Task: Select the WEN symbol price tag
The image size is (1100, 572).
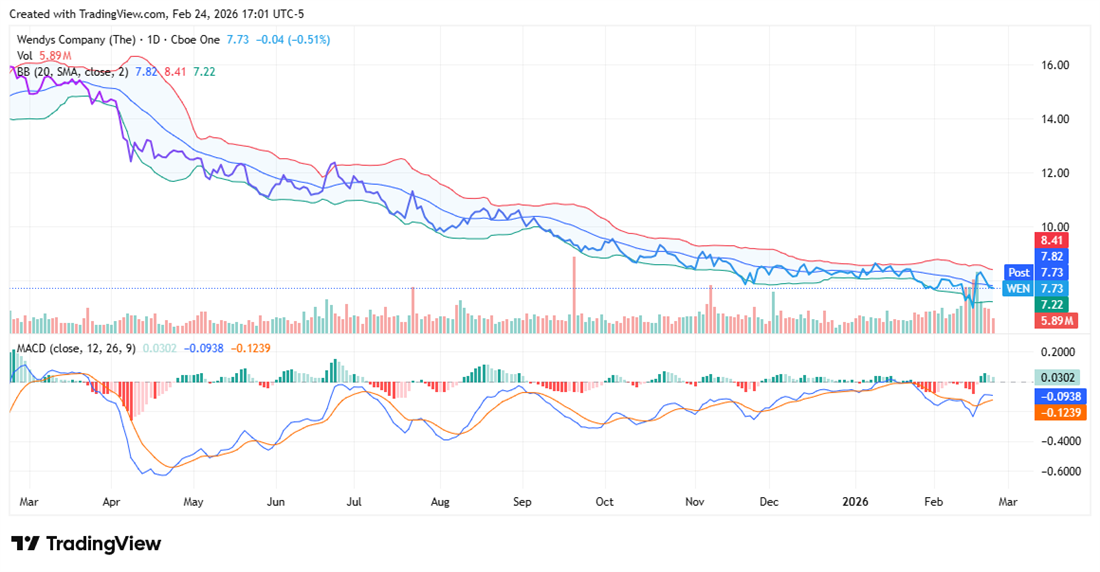Action: pos(1017,288)
